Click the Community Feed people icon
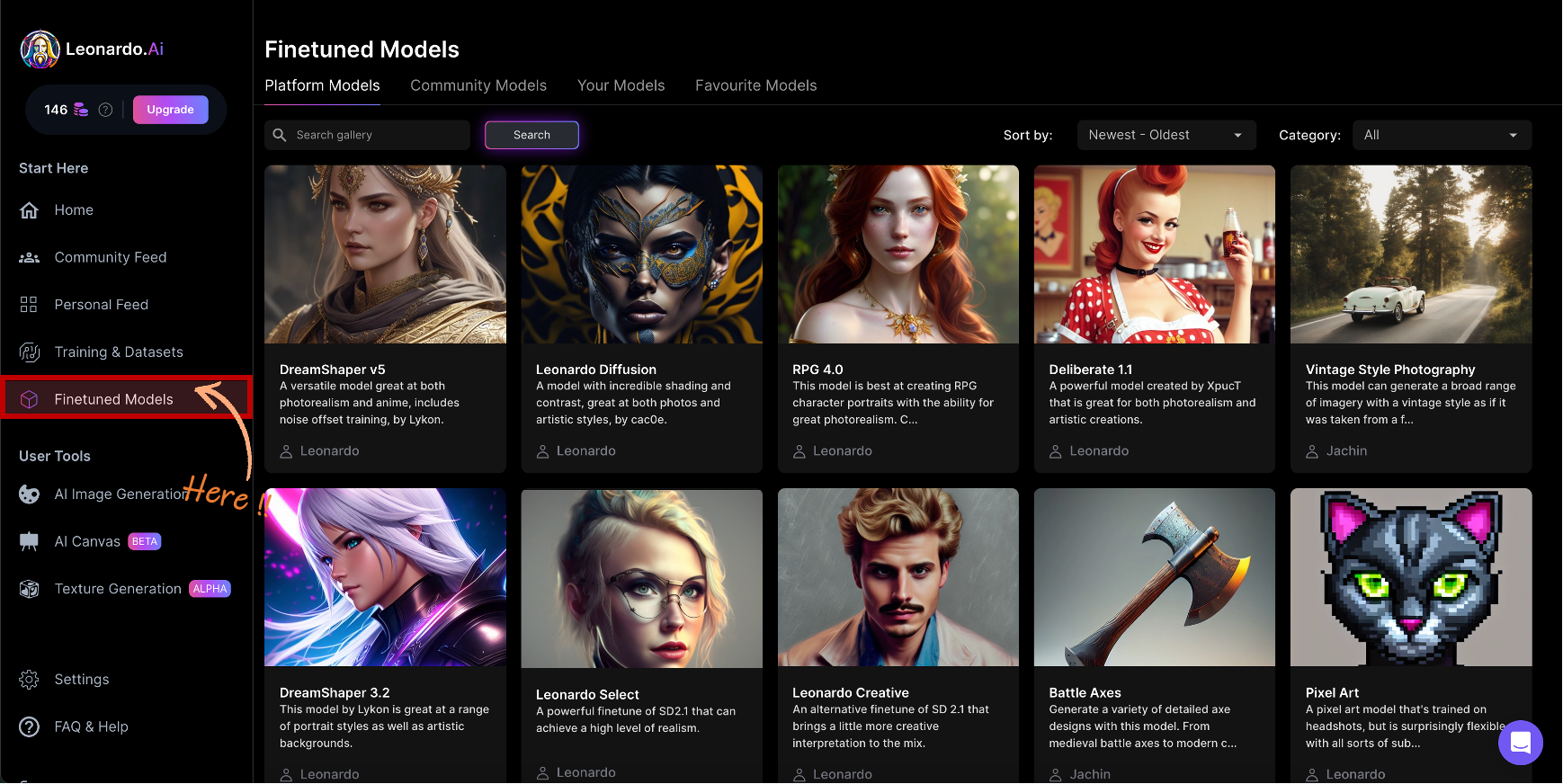1563x784 pixels. pos(30,258)
